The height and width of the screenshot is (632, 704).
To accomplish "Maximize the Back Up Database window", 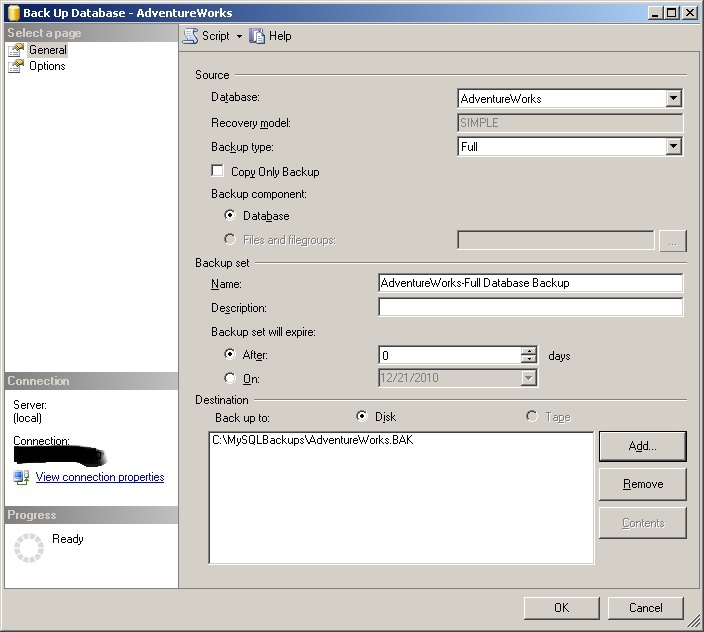I will (672, 13).
